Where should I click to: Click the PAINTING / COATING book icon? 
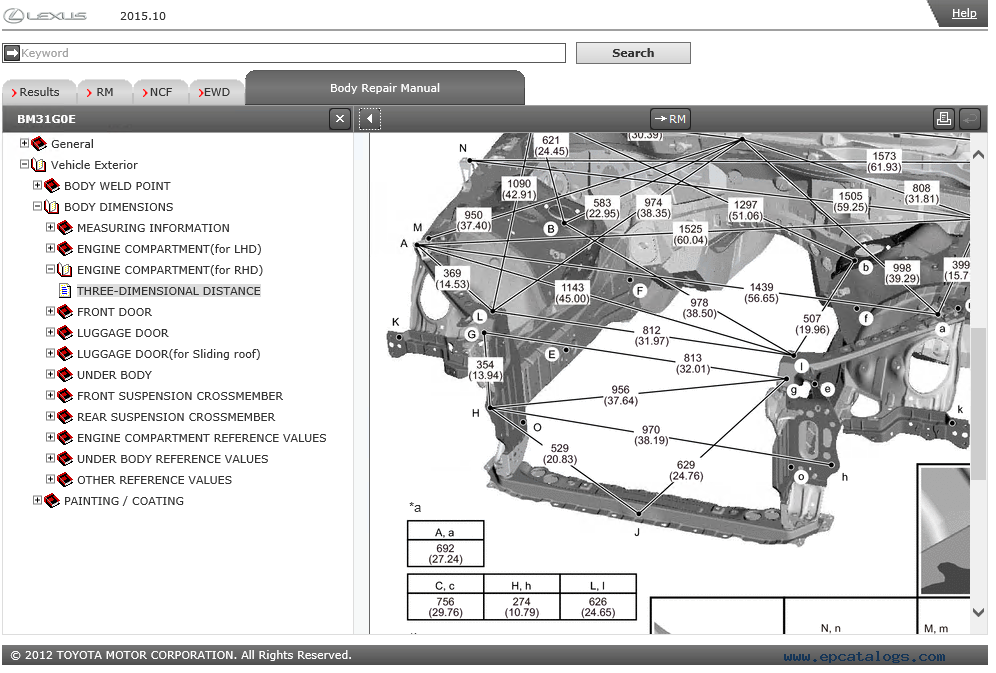point(52,501)
